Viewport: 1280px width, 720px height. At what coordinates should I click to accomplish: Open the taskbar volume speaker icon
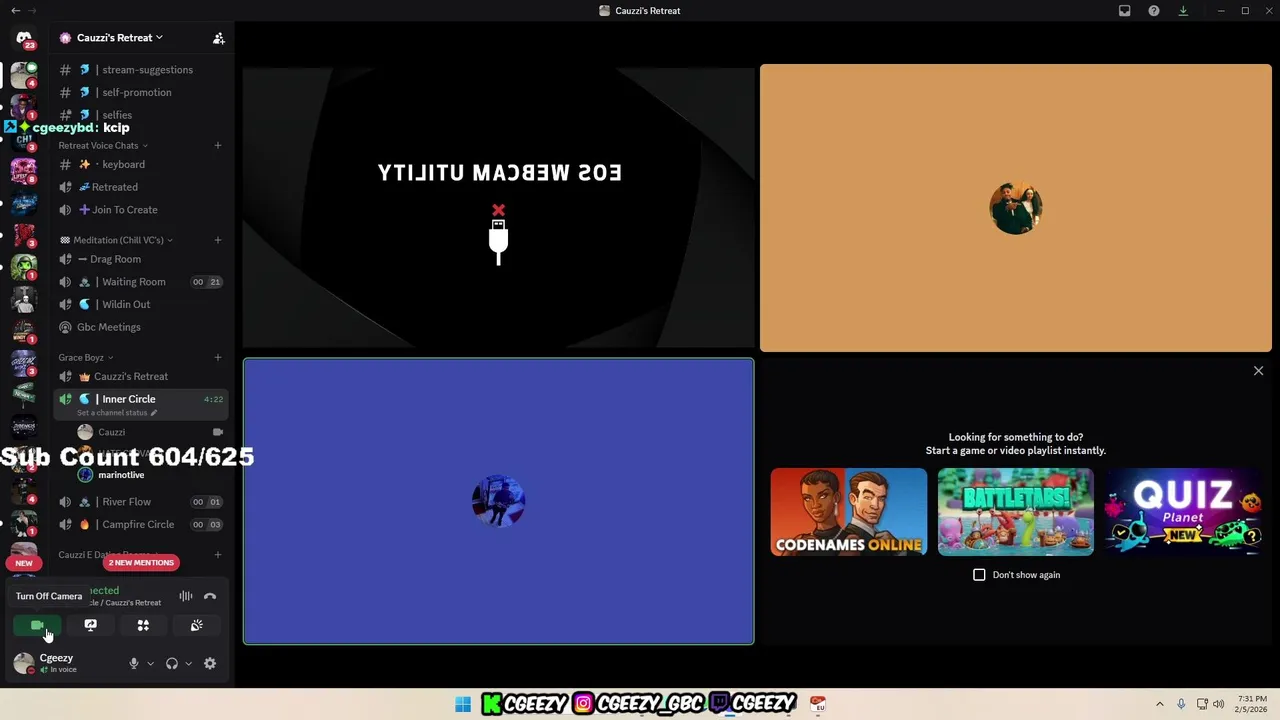pyautogui.click(x=1219, y=704)
